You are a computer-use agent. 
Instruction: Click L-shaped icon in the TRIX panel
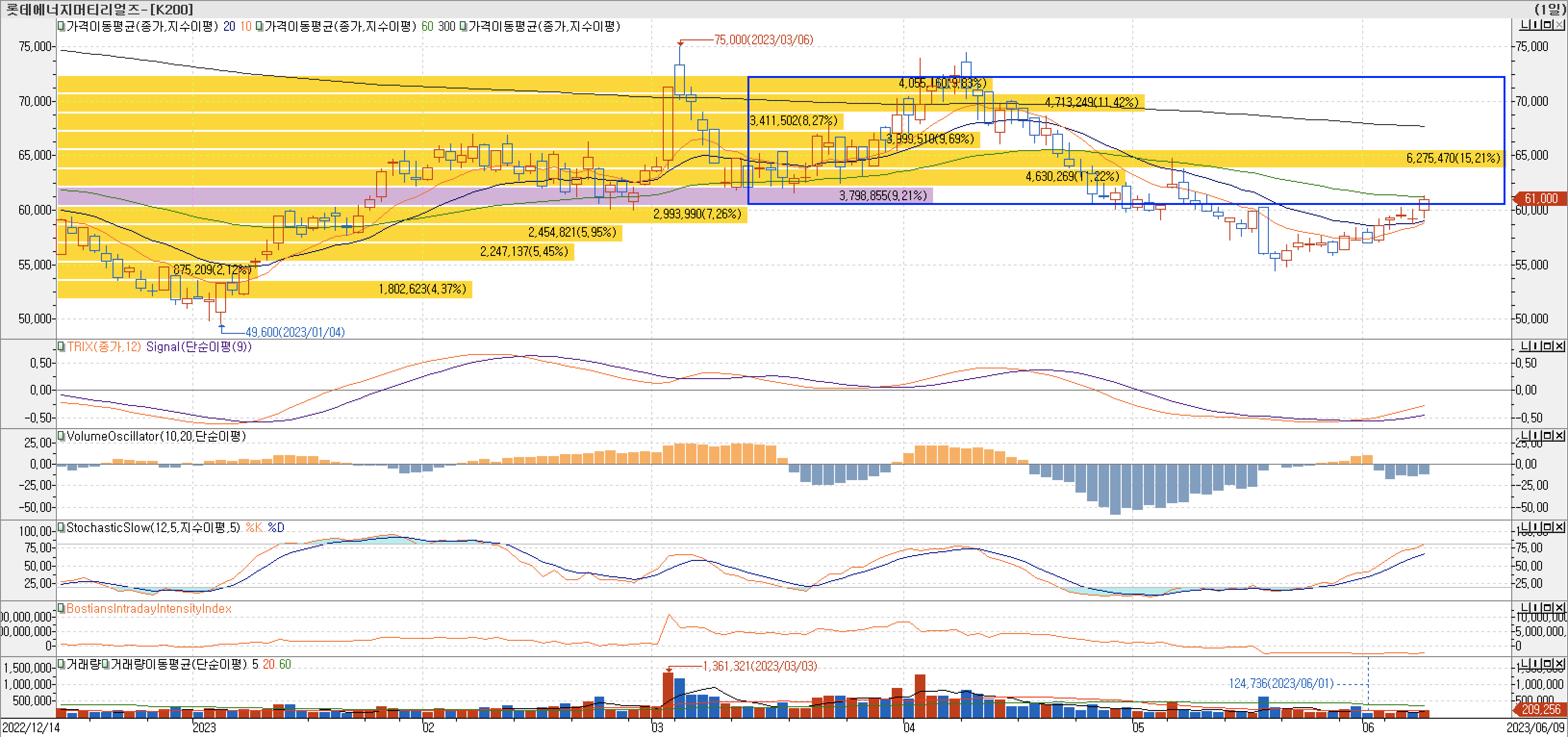(1525, 346)
